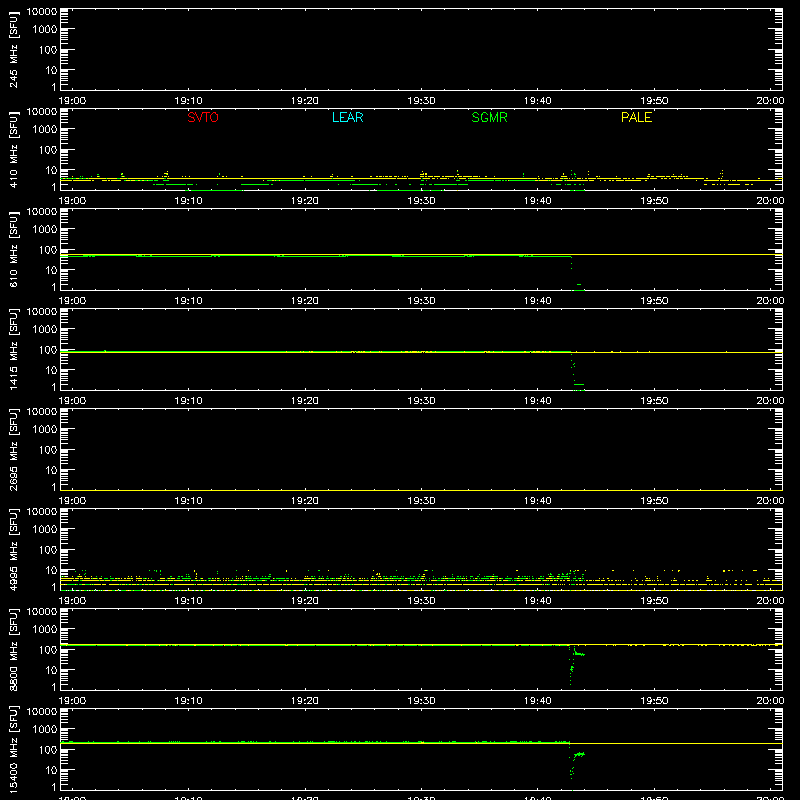
Task: Click the 19:10 tick under the 410 MHz panel
Action: 189,201
